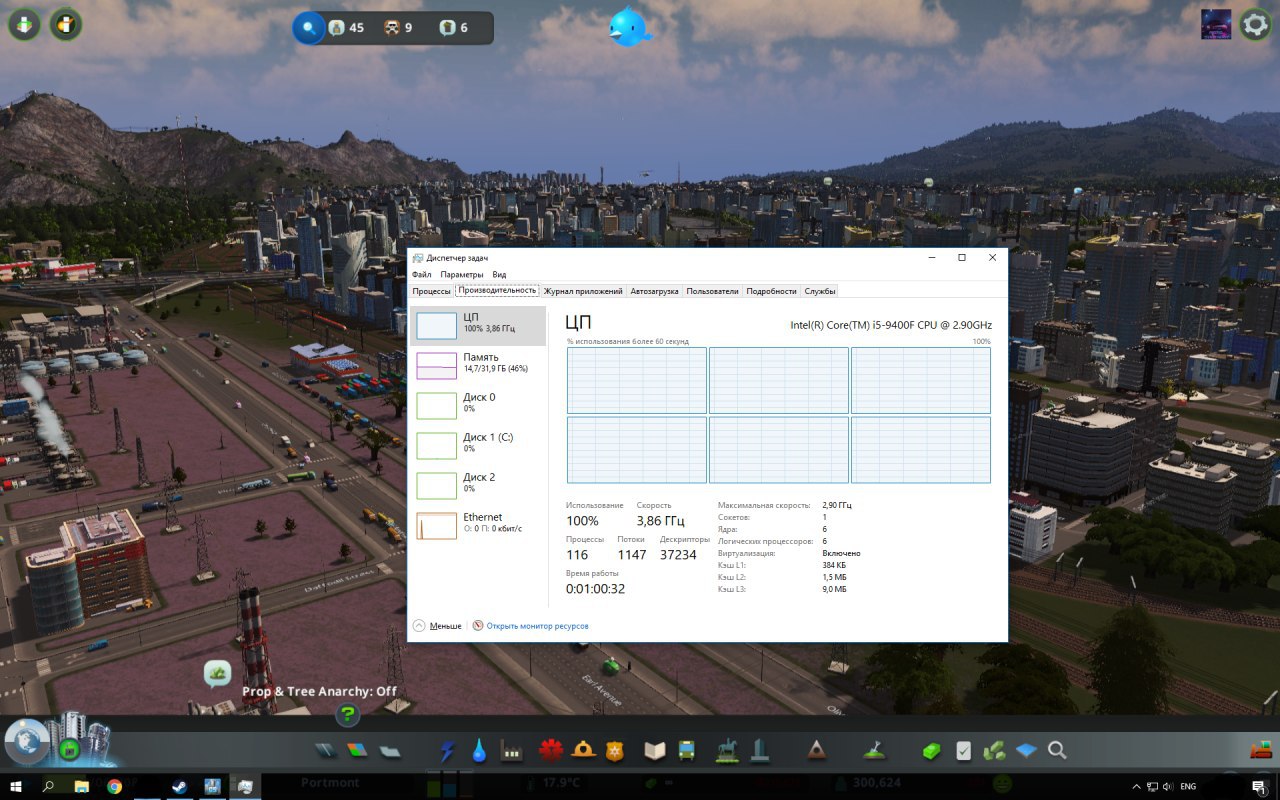Select the ЦП performance entry
Image resolution: width=1280 pixels, height=800 pixels.
pyautogui.click(x=478, y=326)
